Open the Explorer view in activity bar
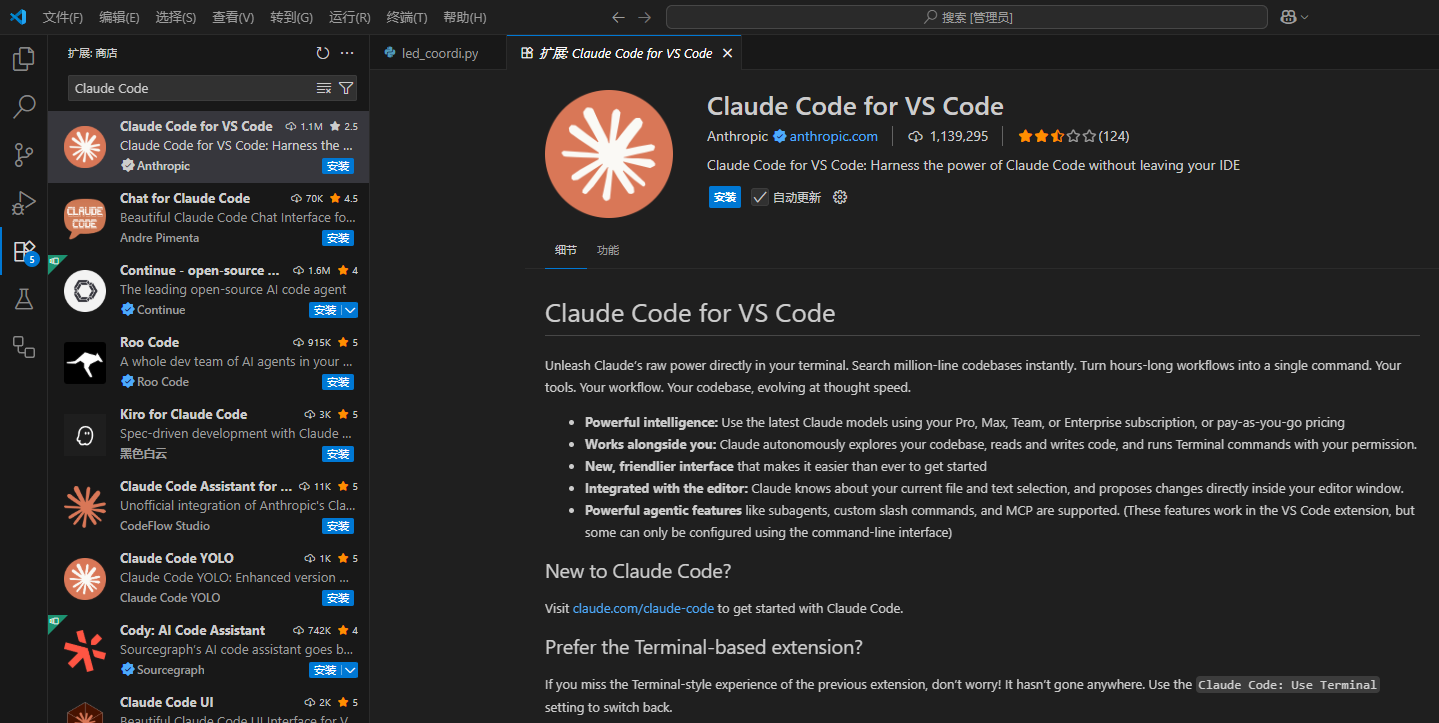Viewport: 1439px width, 723px height. point(24,59)
